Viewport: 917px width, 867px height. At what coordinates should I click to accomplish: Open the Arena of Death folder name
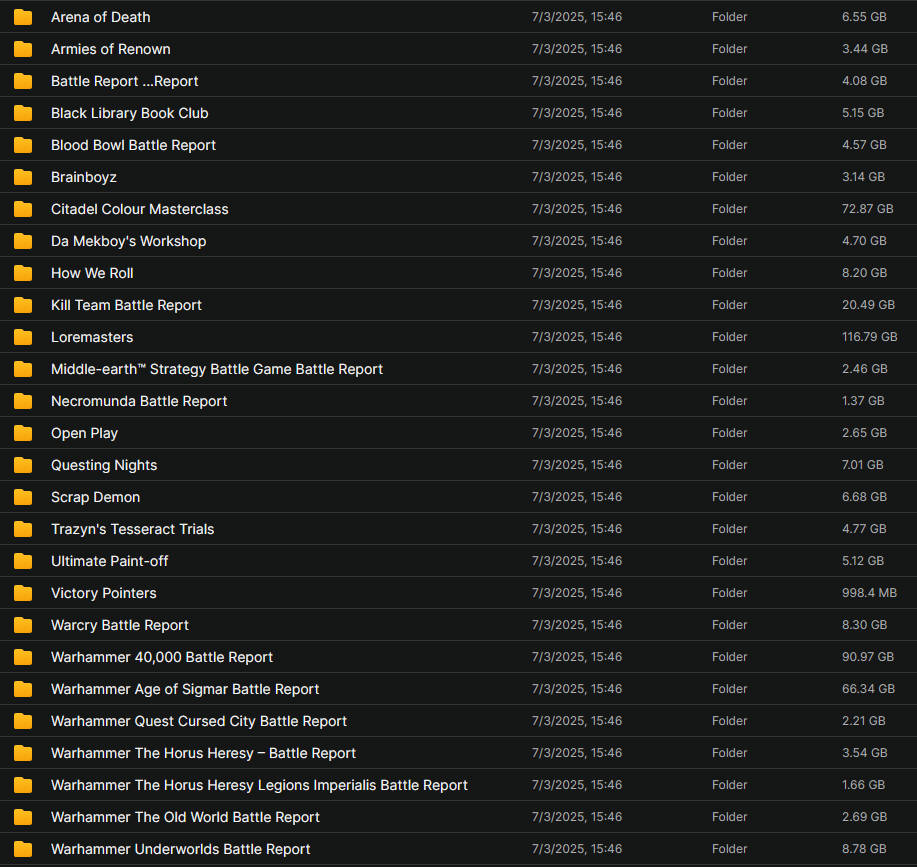pyautogui.click(x=101, y=17)
